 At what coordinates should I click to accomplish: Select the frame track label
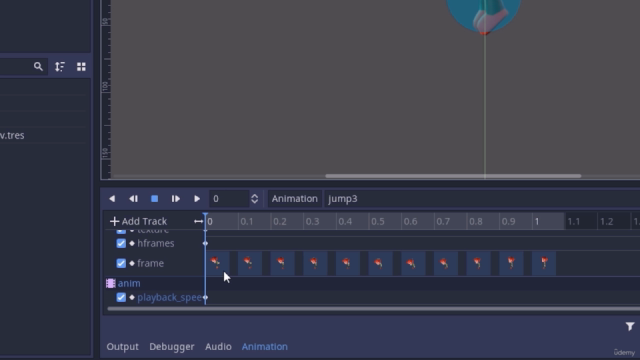click(x=150, y=263)
